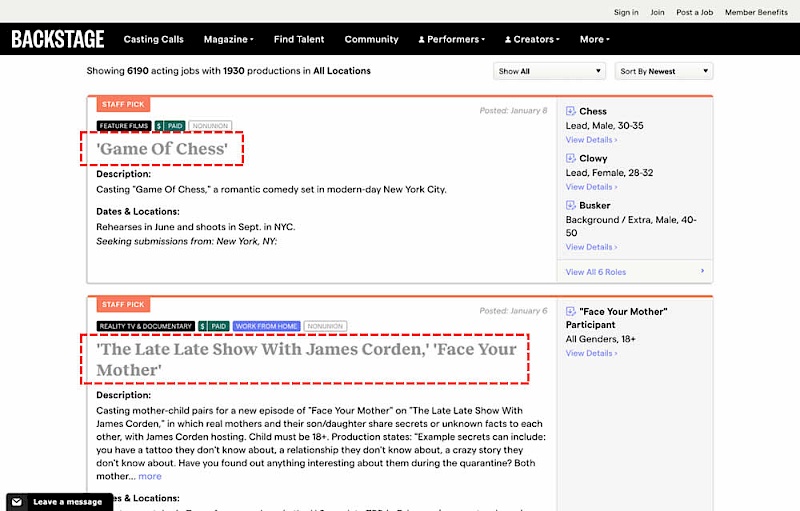The width and height of the screenshot is (800, 511).
Task: Select Community in the navigation bar
Action: 371,39
